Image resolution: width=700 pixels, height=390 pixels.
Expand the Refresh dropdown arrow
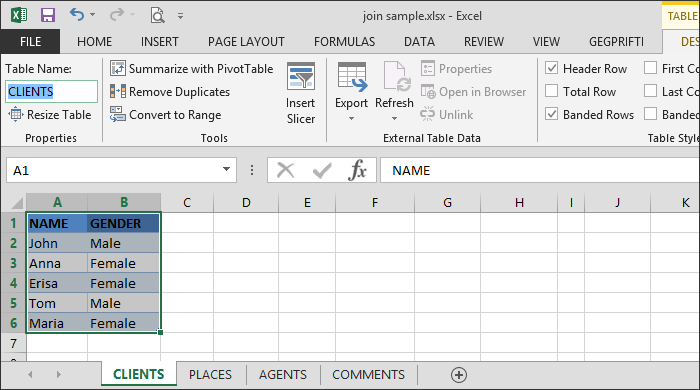coord(394,119)
